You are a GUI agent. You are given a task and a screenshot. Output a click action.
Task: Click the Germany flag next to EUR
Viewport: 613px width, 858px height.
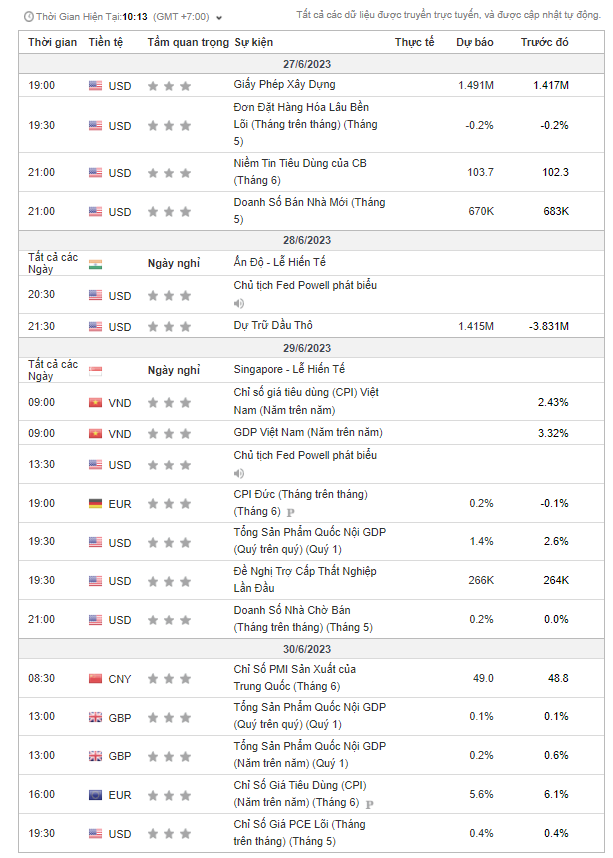[x=96, y=503]
